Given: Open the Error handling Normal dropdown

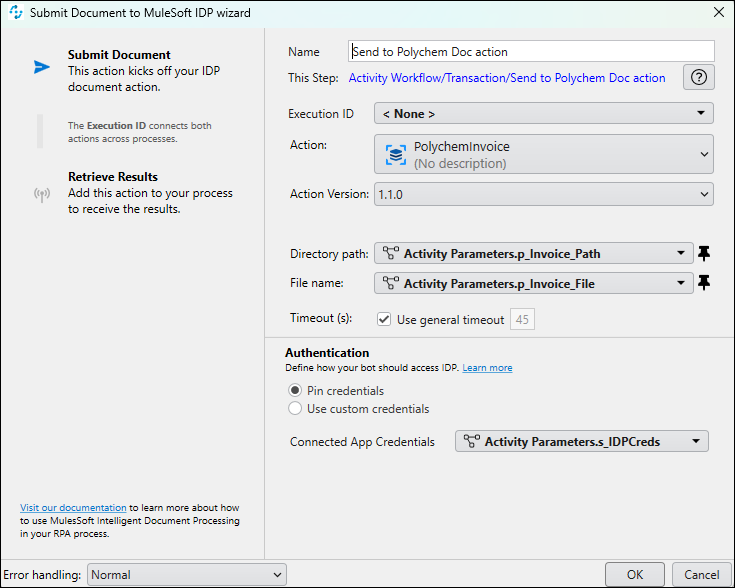Looking at the screenshot, I should tap(187, 574).
